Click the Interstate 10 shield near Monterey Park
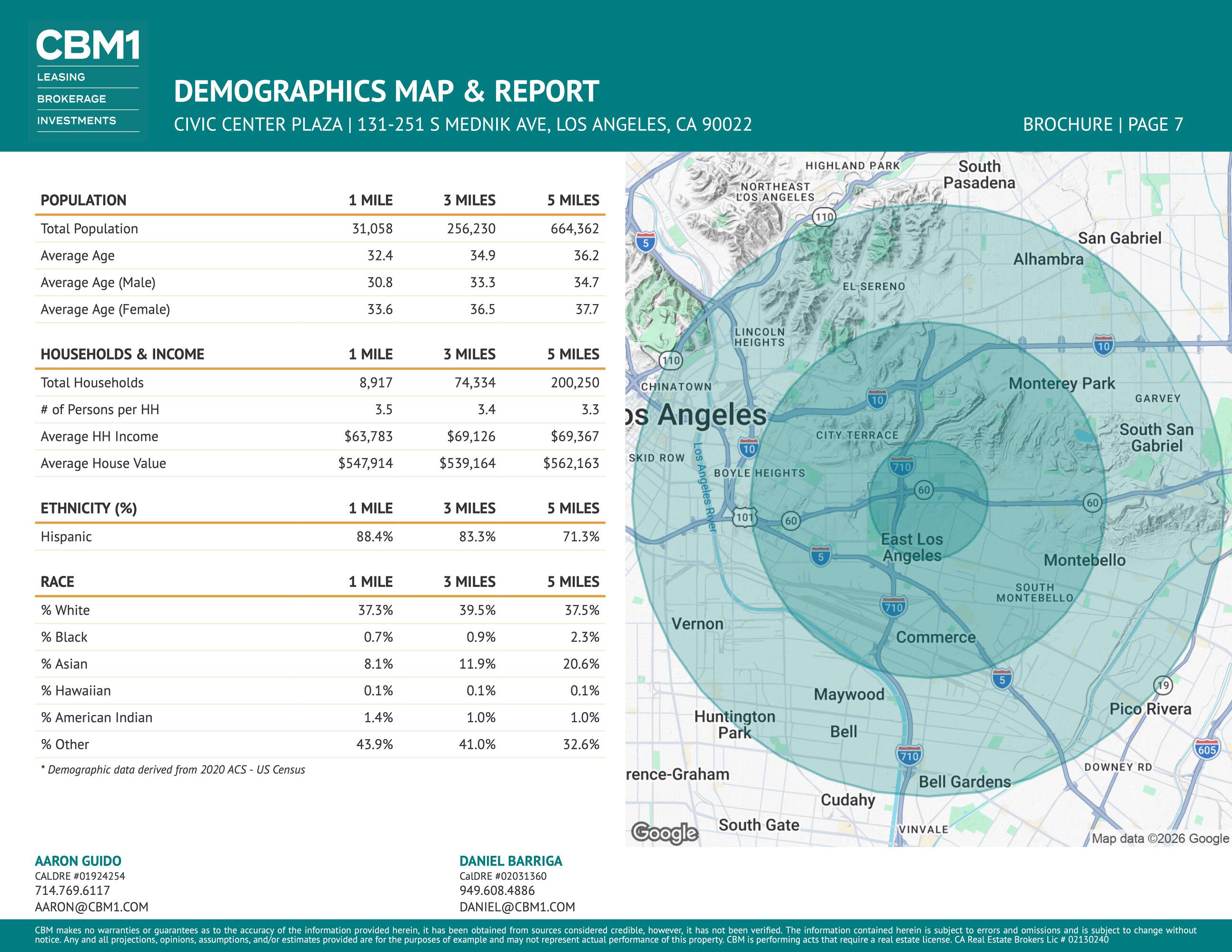This screenshot has width=1232, height=952. (x=1103, y=345)
